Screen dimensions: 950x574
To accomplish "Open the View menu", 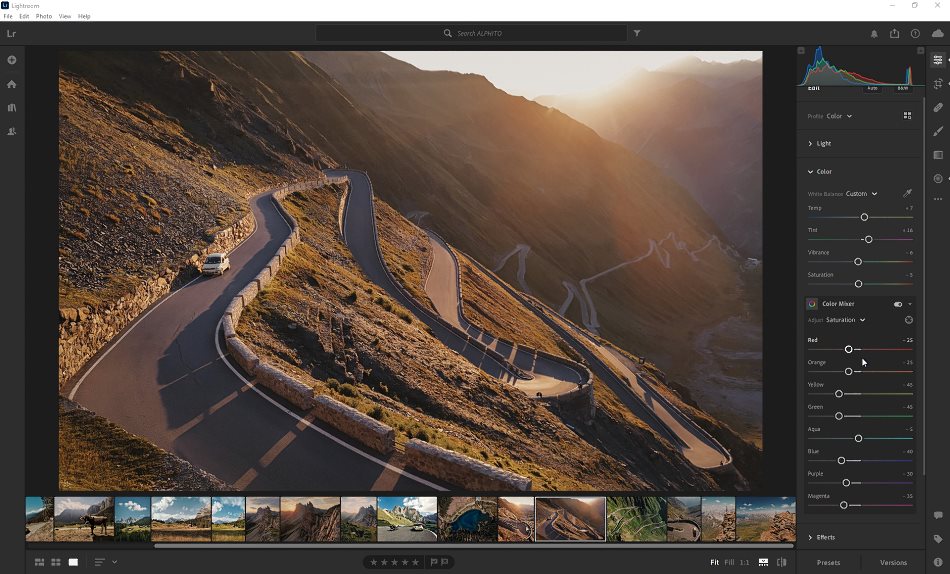I will [x=65, y=16].
